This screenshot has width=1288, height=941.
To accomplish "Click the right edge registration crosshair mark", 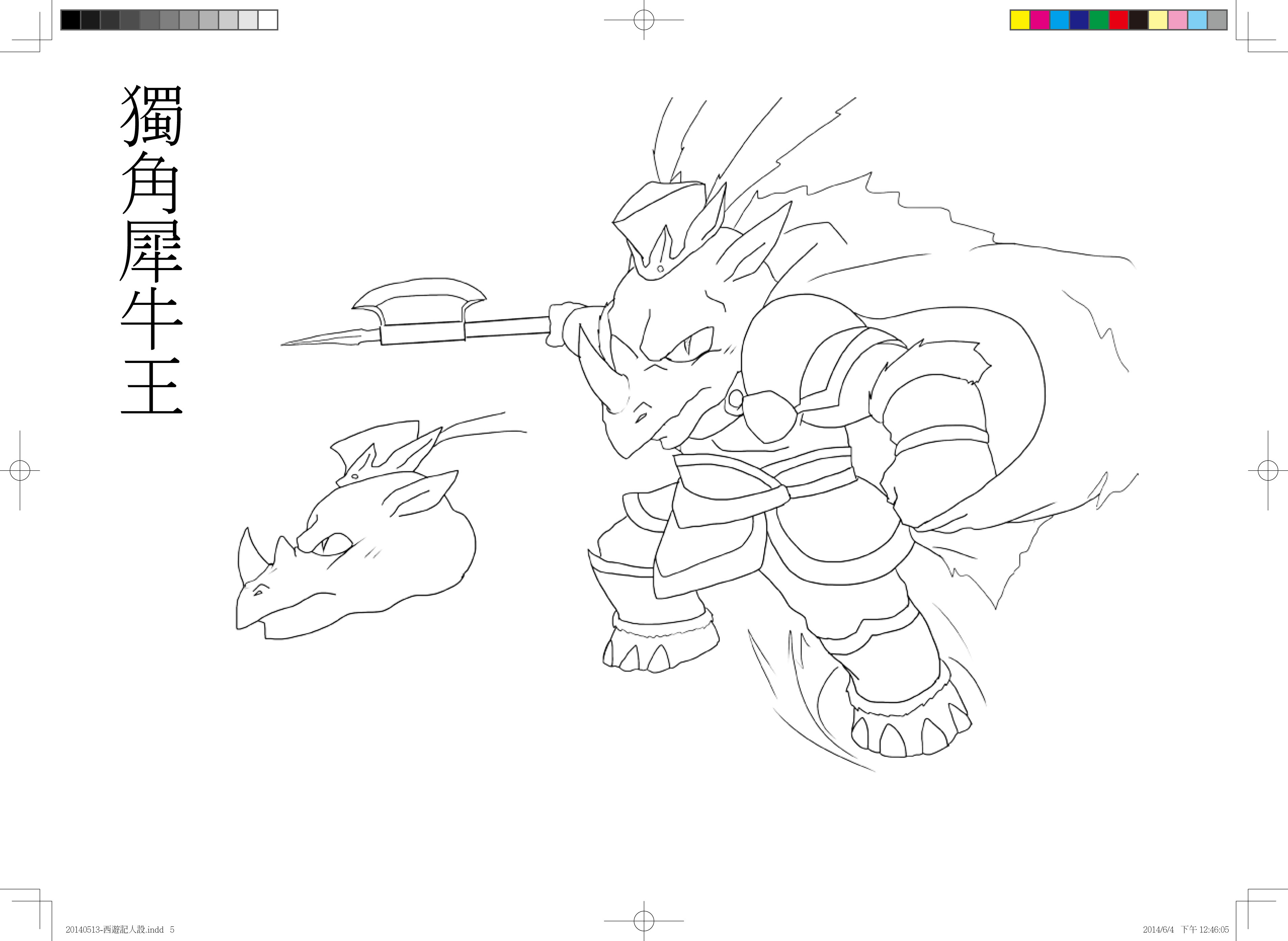I will (x=1267, y=471).
